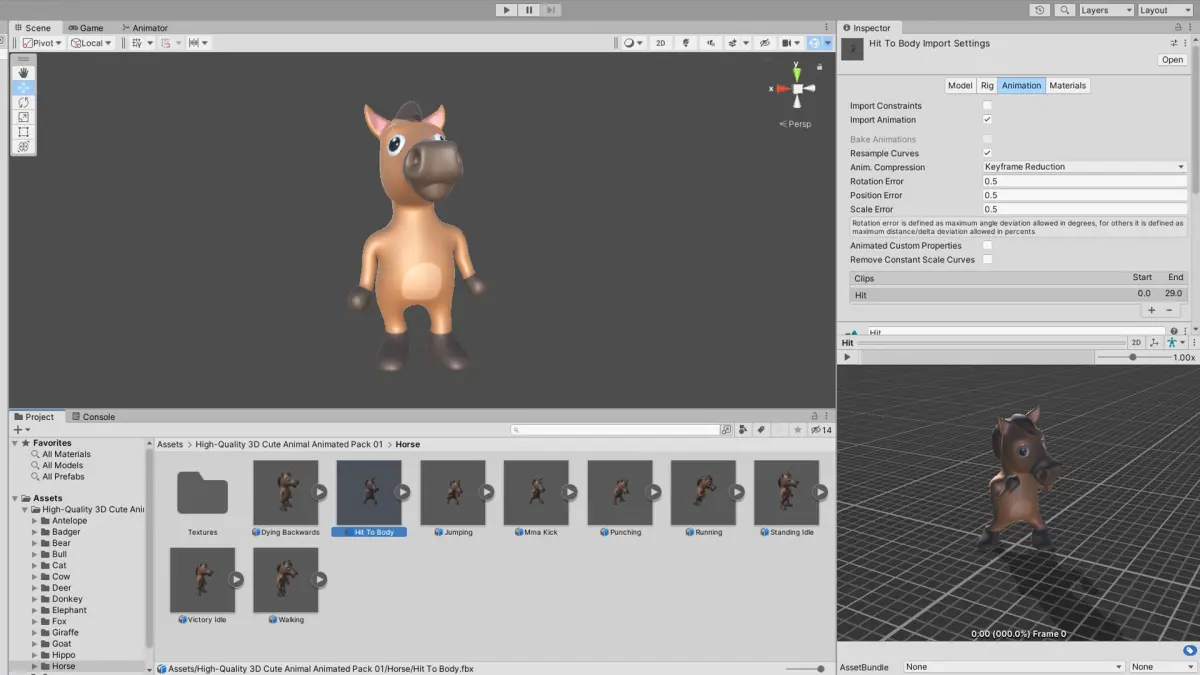This screenshot has width=1200, height=675.
Task: Toggle scene audio mute icon
Action: point(711,43)
